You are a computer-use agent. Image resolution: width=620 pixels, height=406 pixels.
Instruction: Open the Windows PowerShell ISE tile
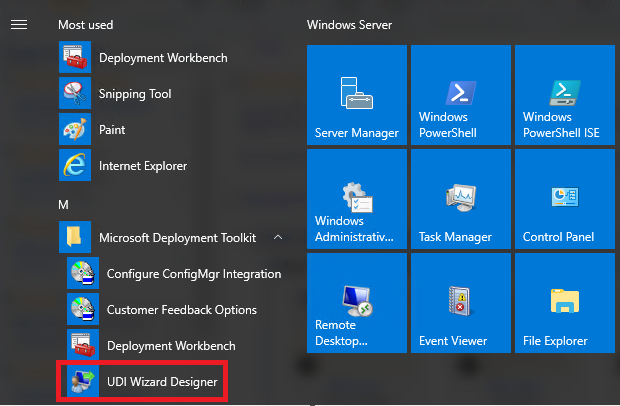[x=565, y=95]
